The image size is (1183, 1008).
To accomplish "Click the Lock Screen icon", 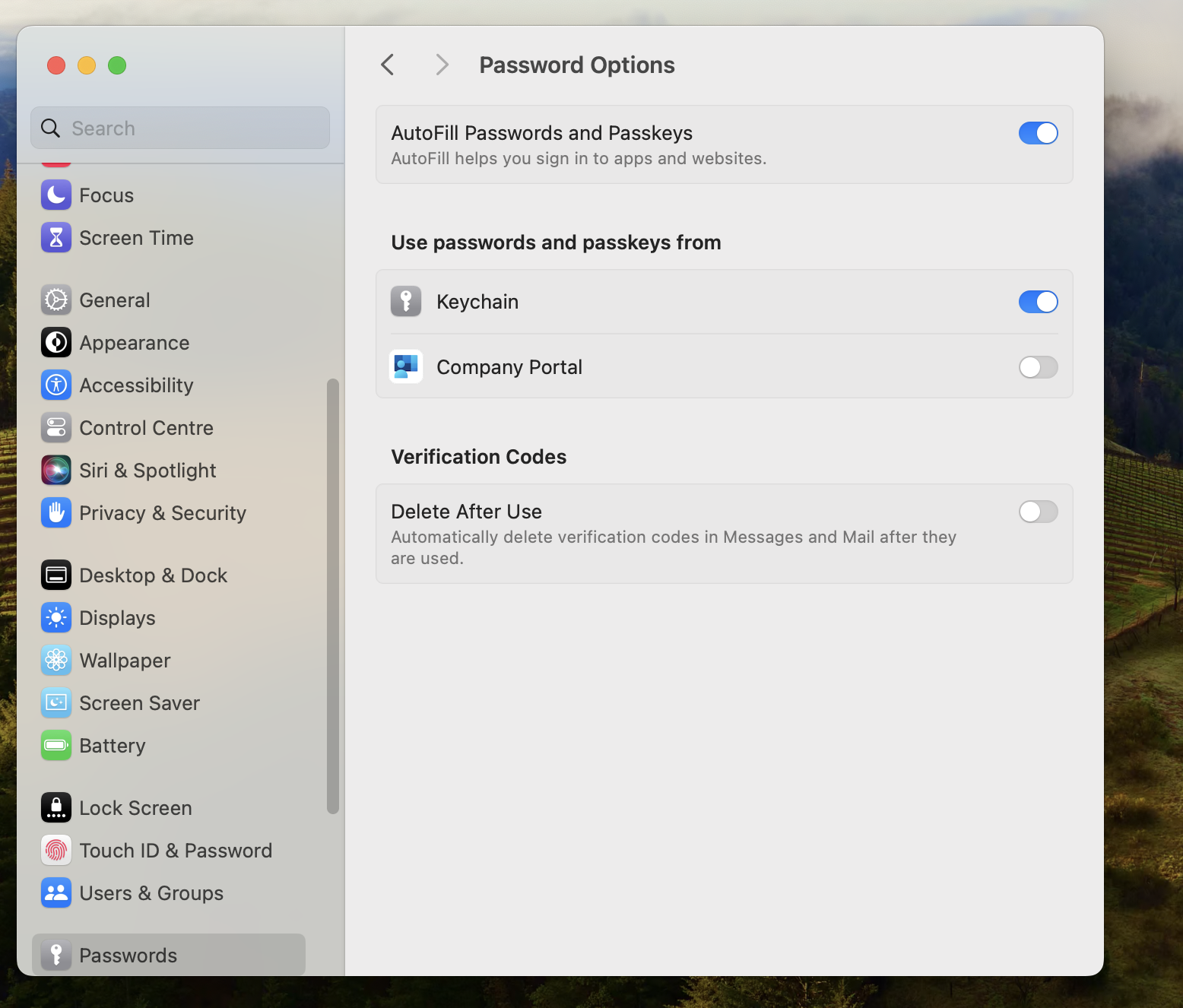I will [x=56, y=808].
